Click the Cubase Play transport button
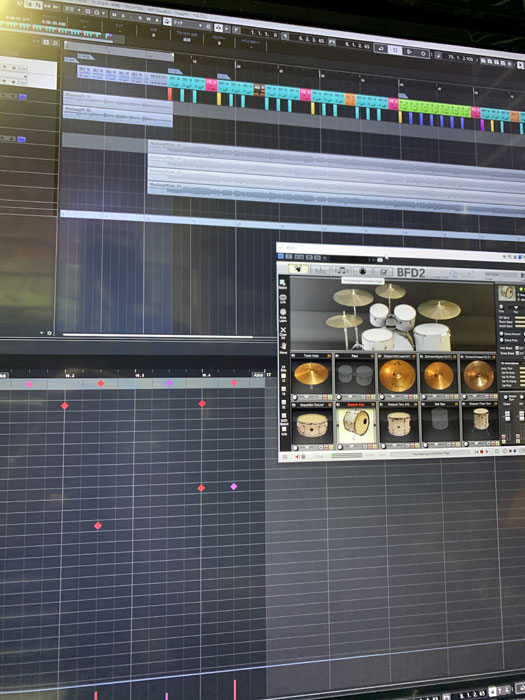 click(409, 52)
